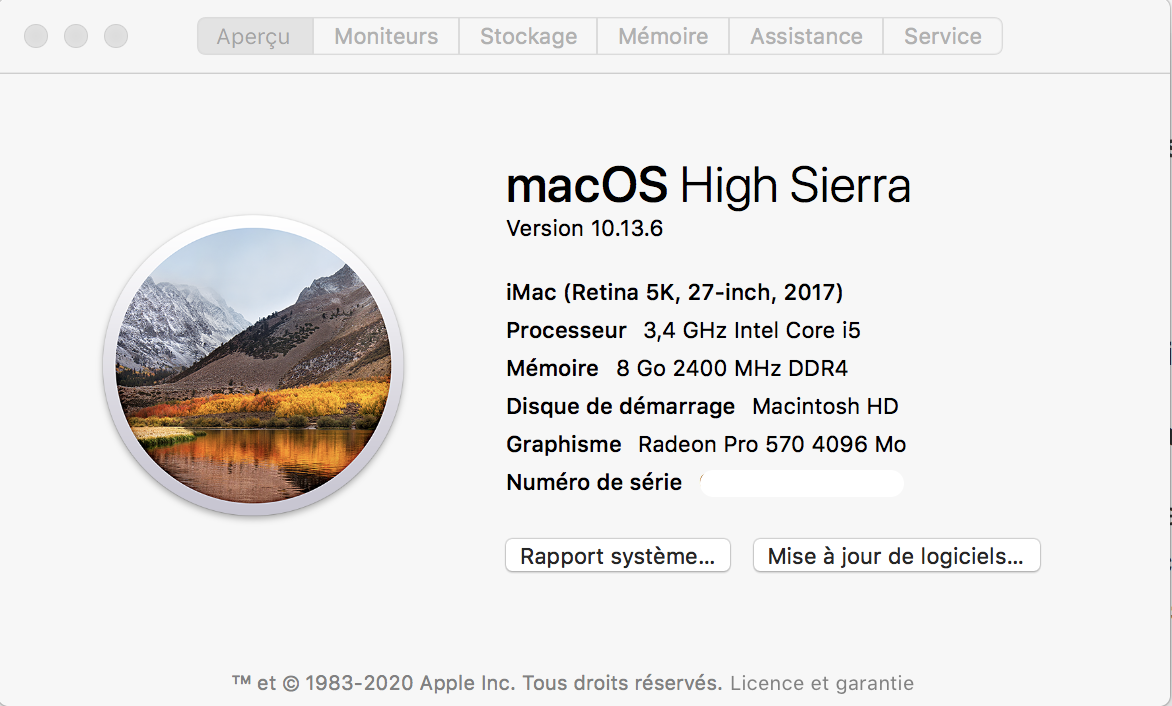Screen dimensions: 1172x706
Task: Click the hidden serial number field
Action: (x=801, y=483)
